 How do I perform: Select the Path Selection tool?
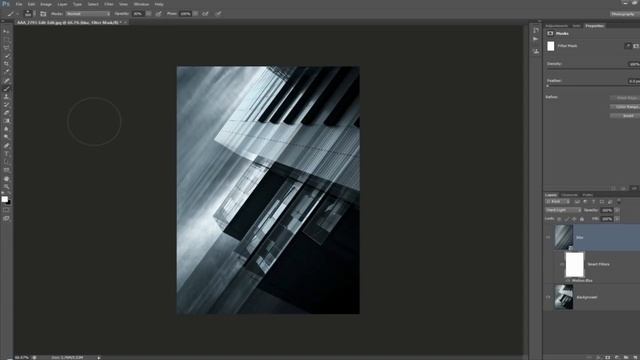6,162
